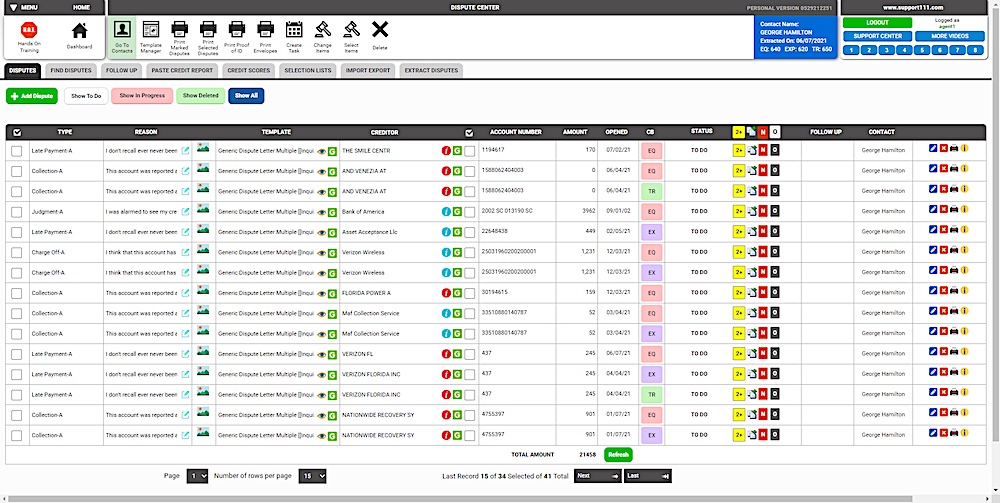Click the green Add Dispute button
The image size is (1000, 503).
click(32, 96)
